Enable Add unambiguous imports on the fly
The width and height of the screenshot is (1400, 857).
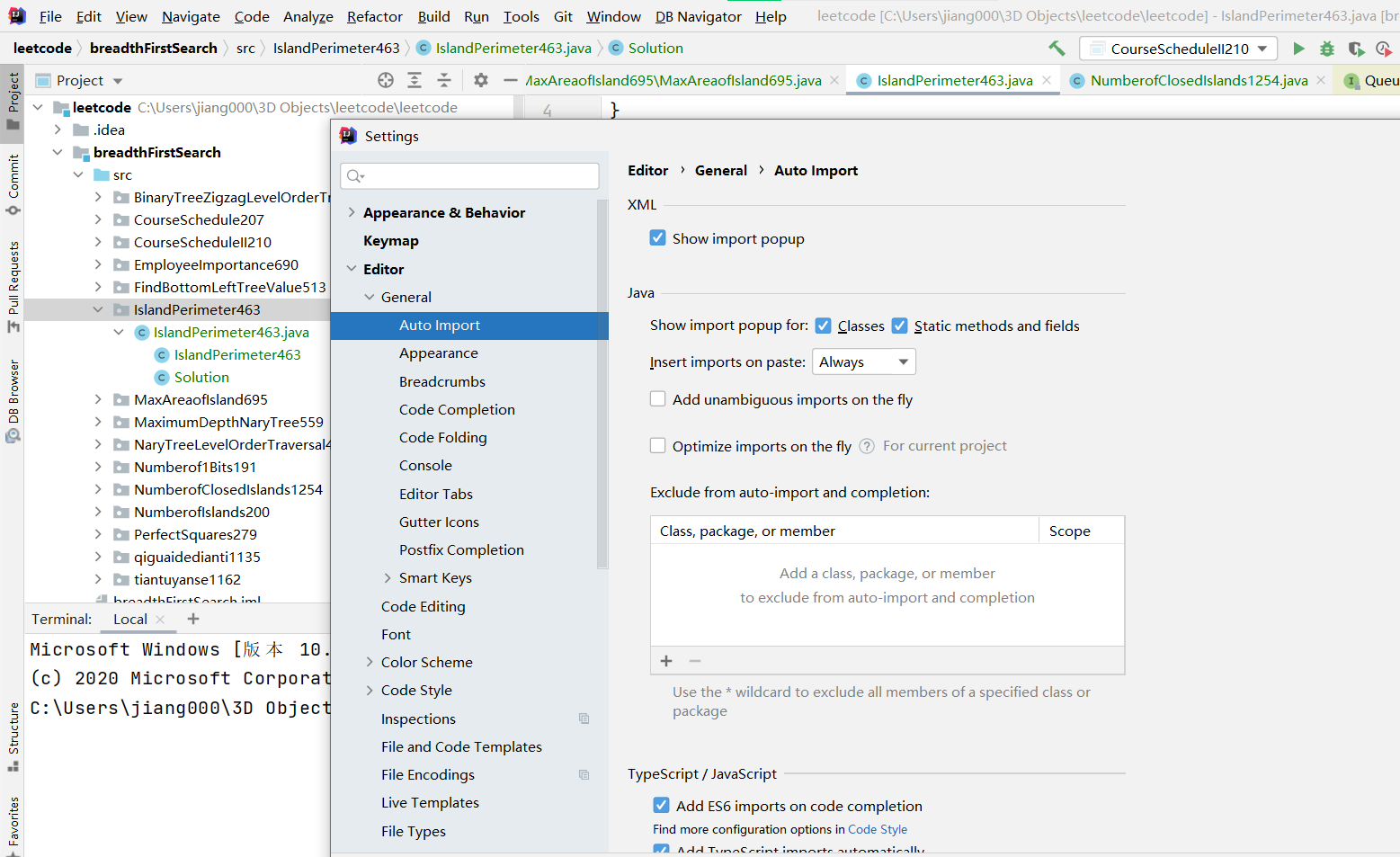[658, 399]
